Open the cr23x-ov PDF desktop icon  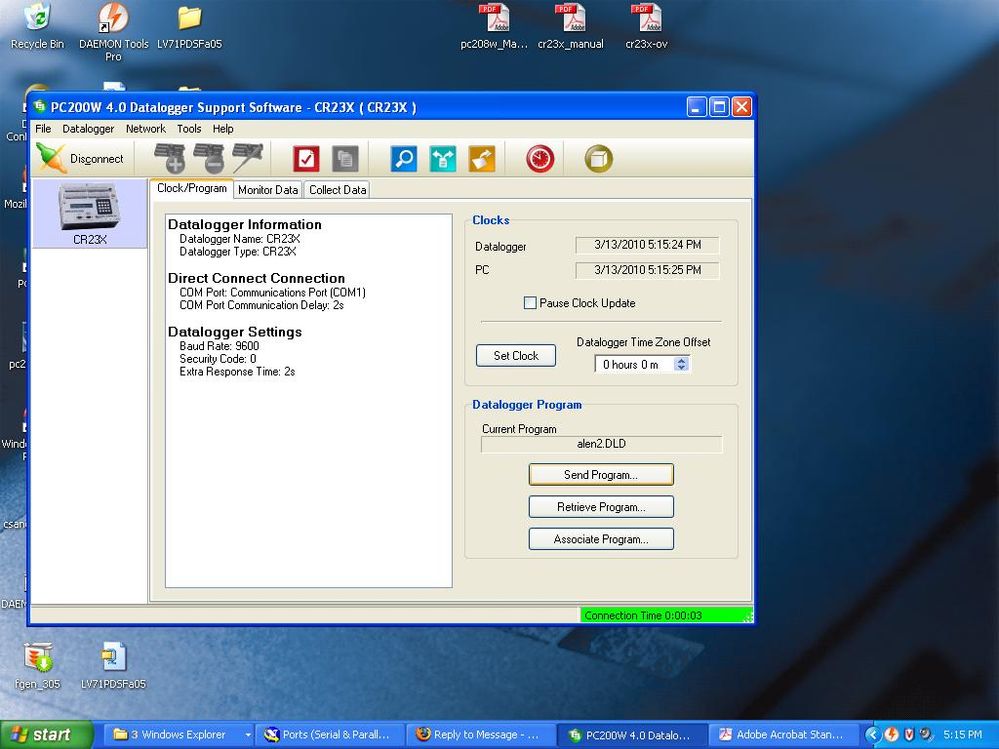click(646, 27)
